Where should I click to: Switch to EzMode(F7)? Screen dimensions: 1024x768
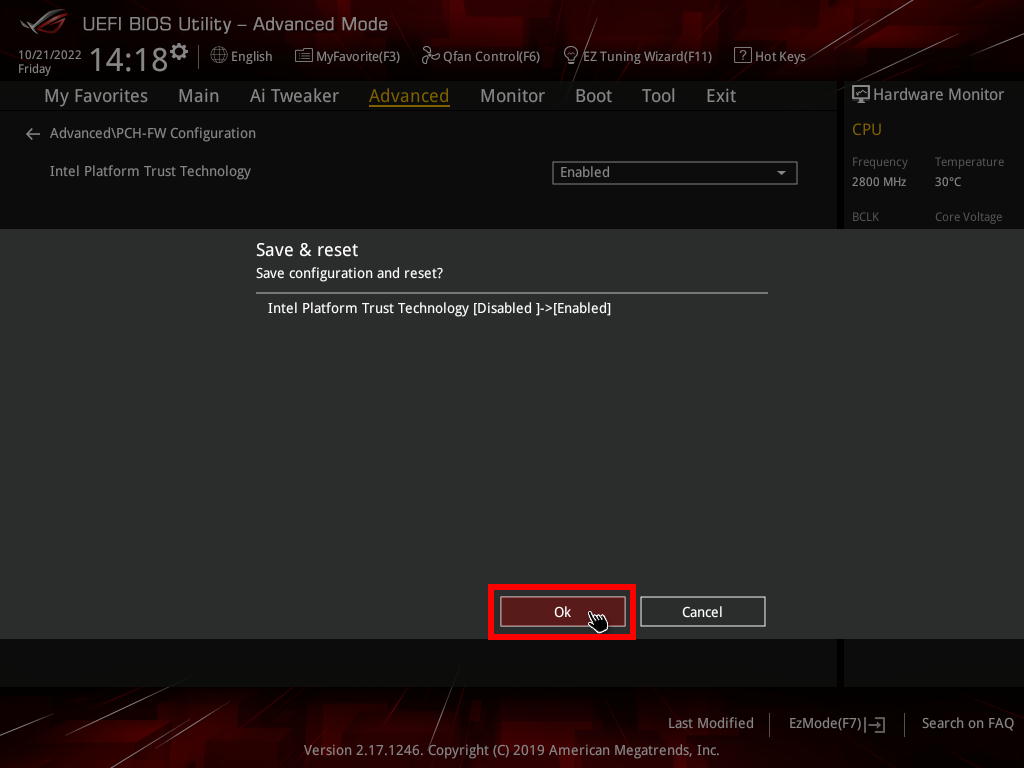pyautogui.click(x=825, y=723)
